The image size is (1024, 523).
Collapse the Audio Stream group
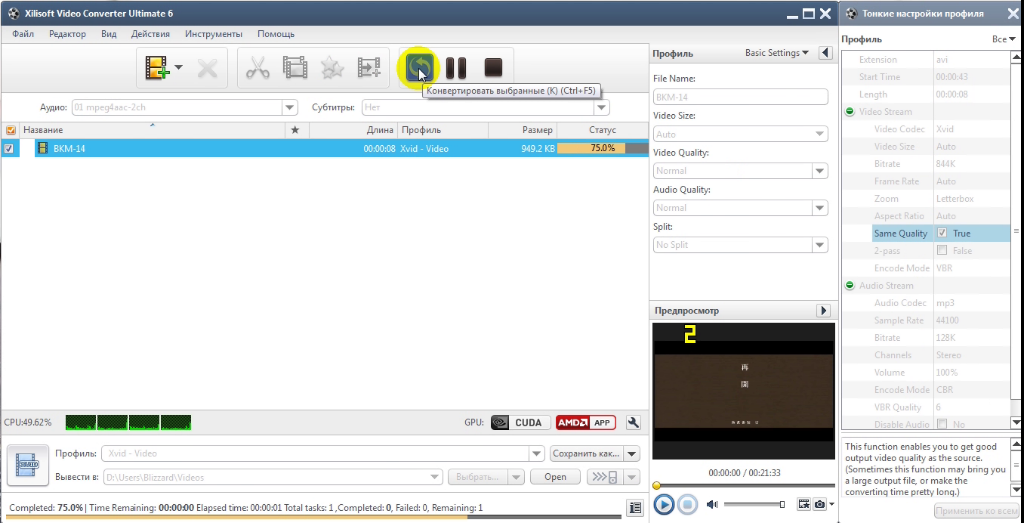click(850, 285)
